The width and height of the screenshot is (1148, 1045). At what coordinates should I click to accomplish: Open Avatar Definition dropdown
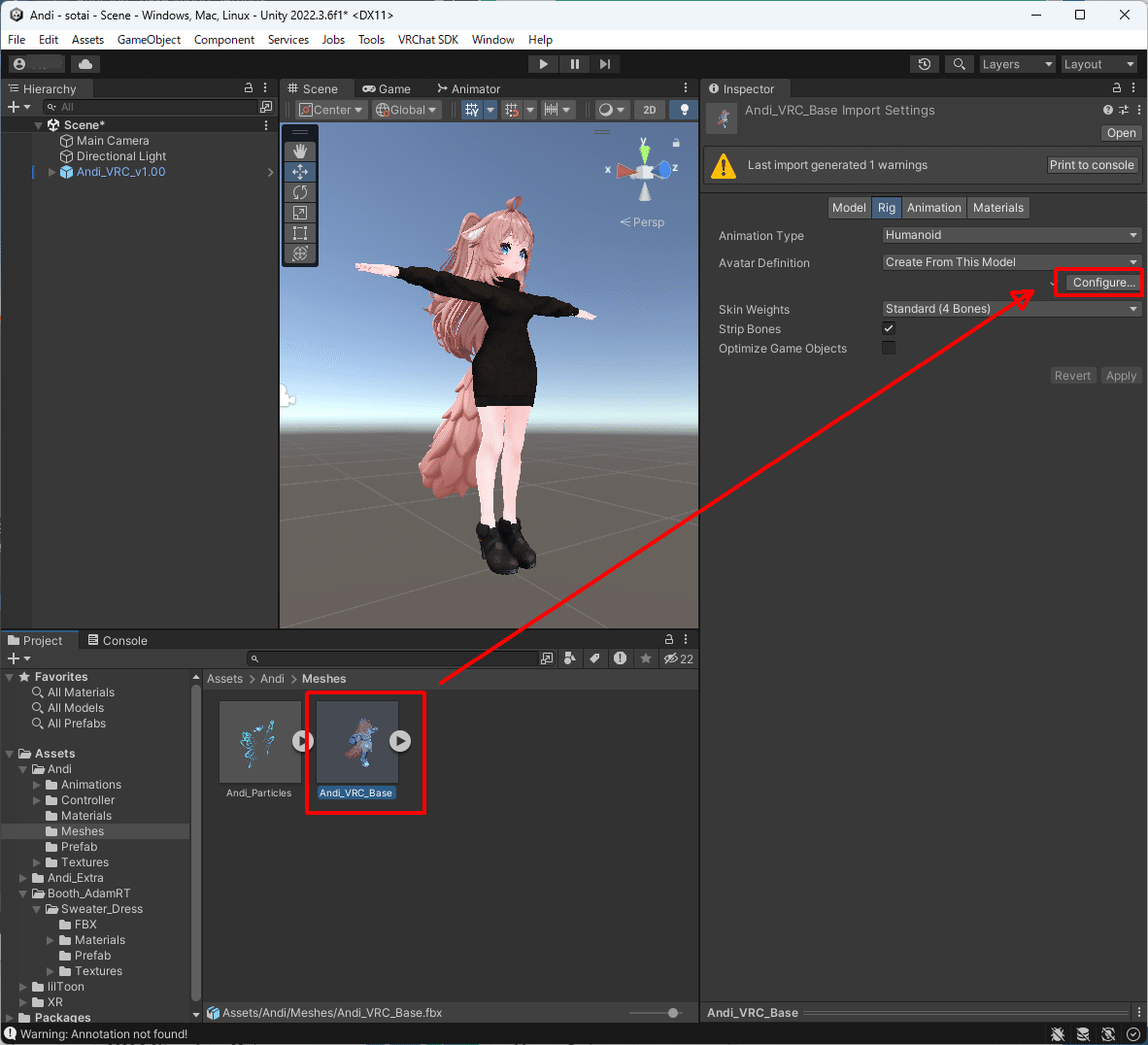coord(1011,262)
